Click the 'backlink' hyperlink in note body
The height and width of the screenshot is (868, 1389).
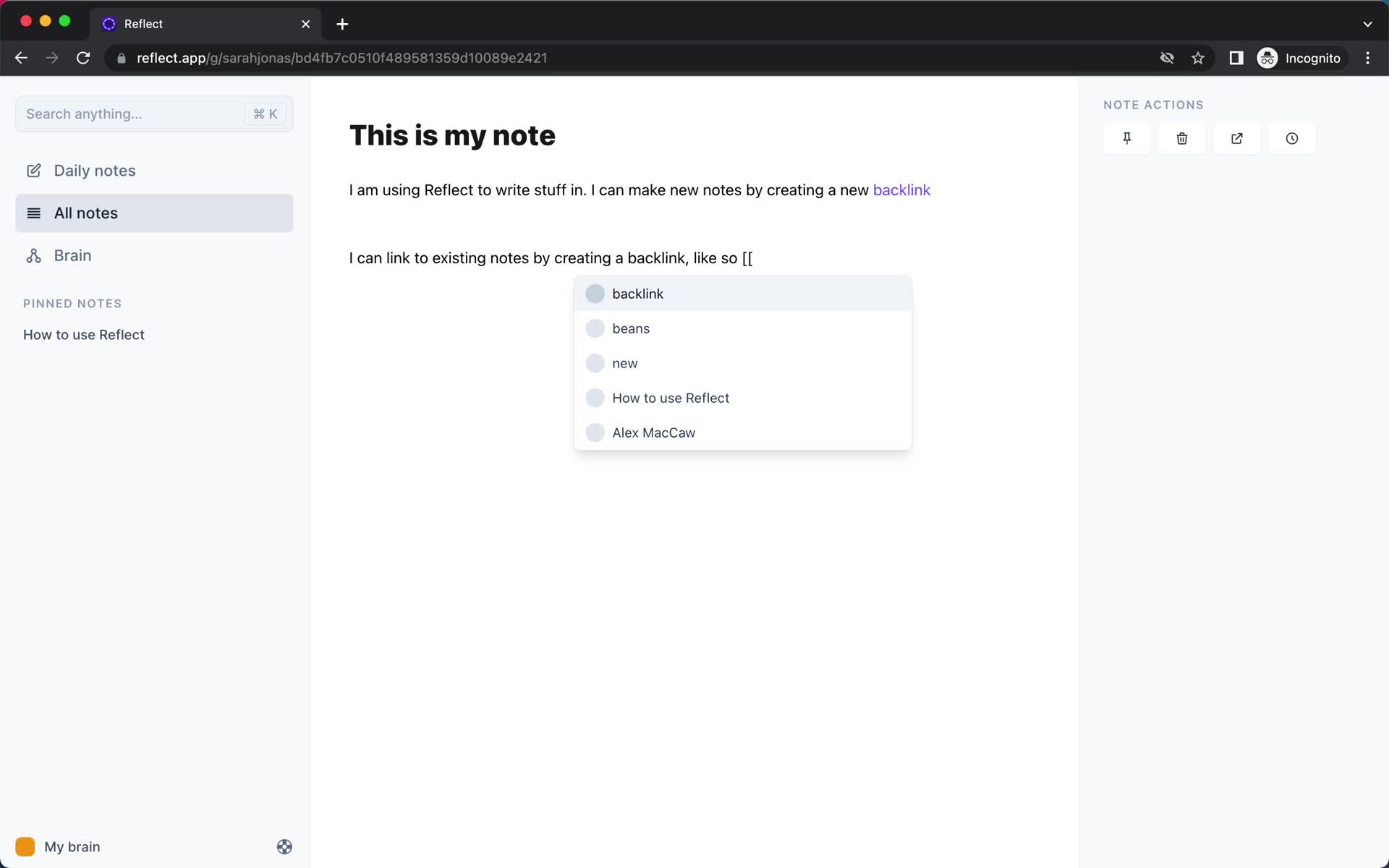[x=901, y=189]
